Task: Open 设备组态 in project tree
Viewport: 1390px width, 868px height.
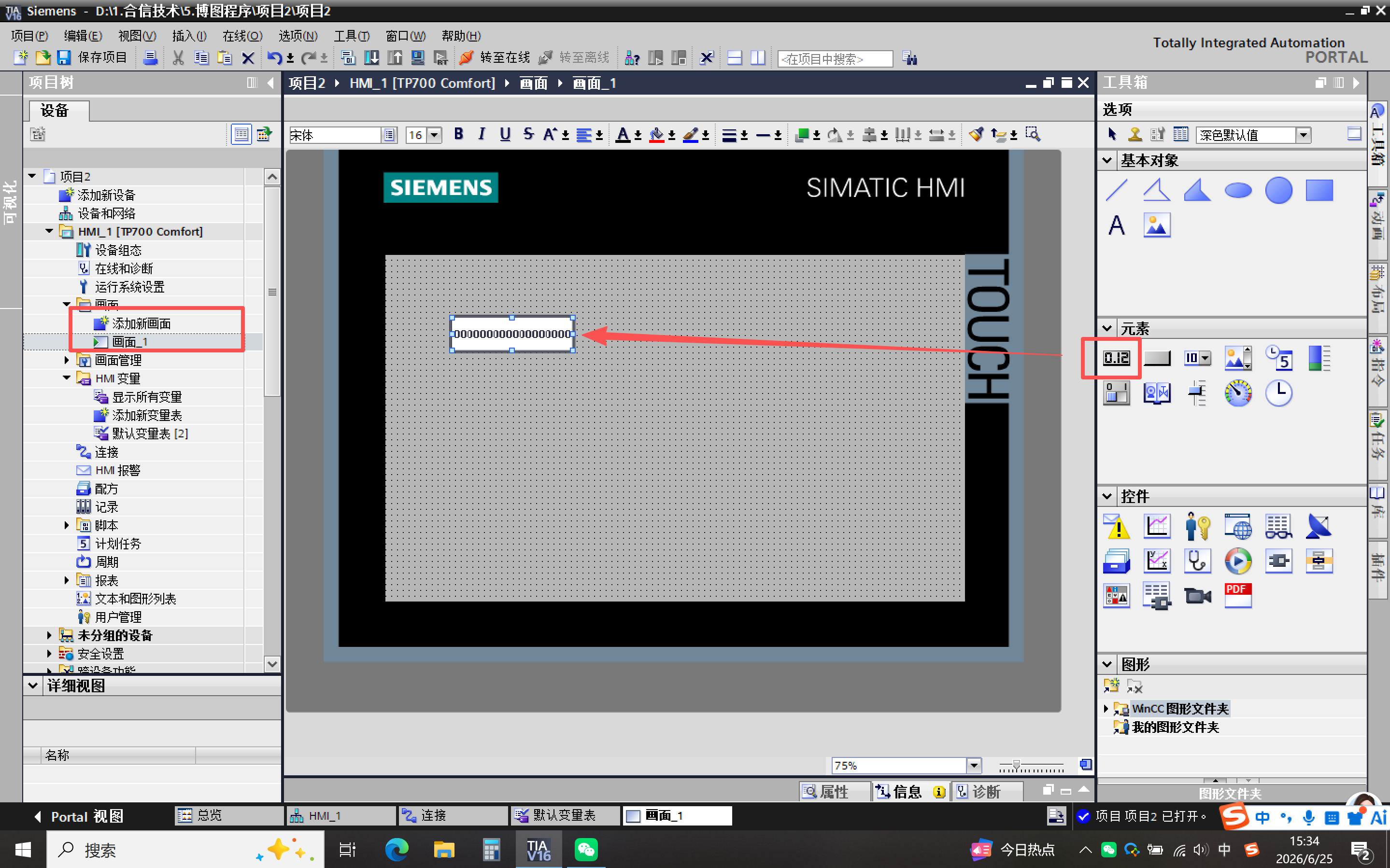Action: coord(118,250)
